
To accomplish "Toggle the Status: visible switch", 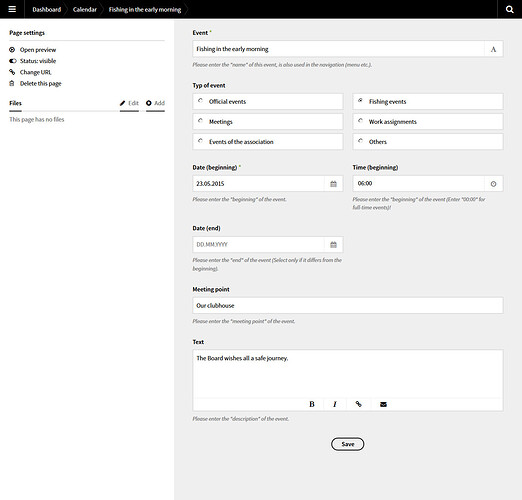I will pyautogui.click(x=13, y=61).
